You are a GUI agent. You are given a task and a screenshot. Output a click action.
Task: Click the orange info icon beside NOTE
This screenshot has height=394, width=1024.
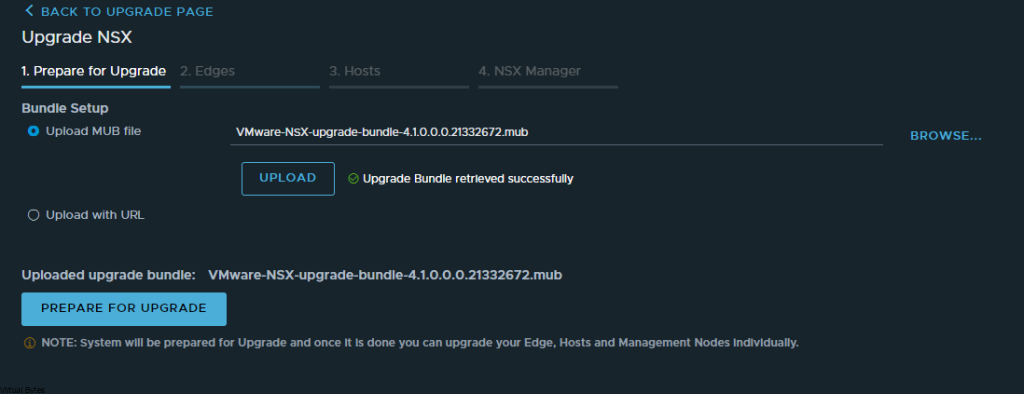point(29,343)
